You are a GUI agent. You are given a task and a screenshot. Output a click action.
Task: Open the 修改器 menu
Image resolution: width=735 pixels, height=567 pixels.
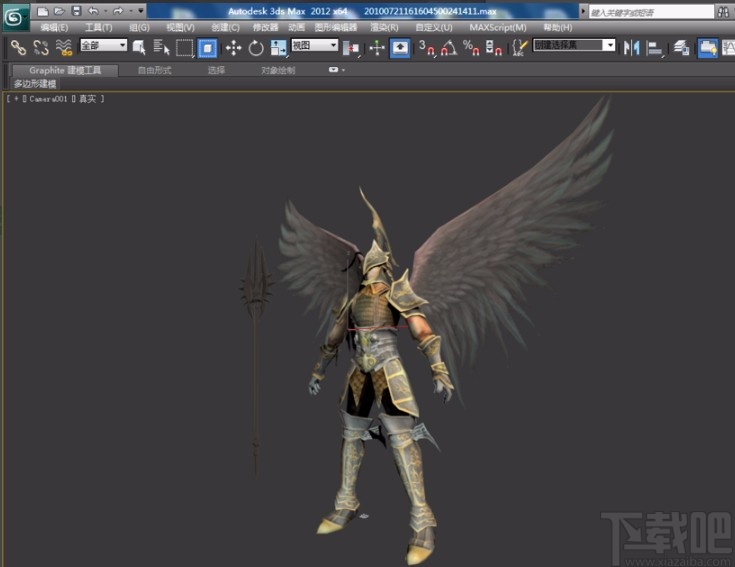pos(265,28)
